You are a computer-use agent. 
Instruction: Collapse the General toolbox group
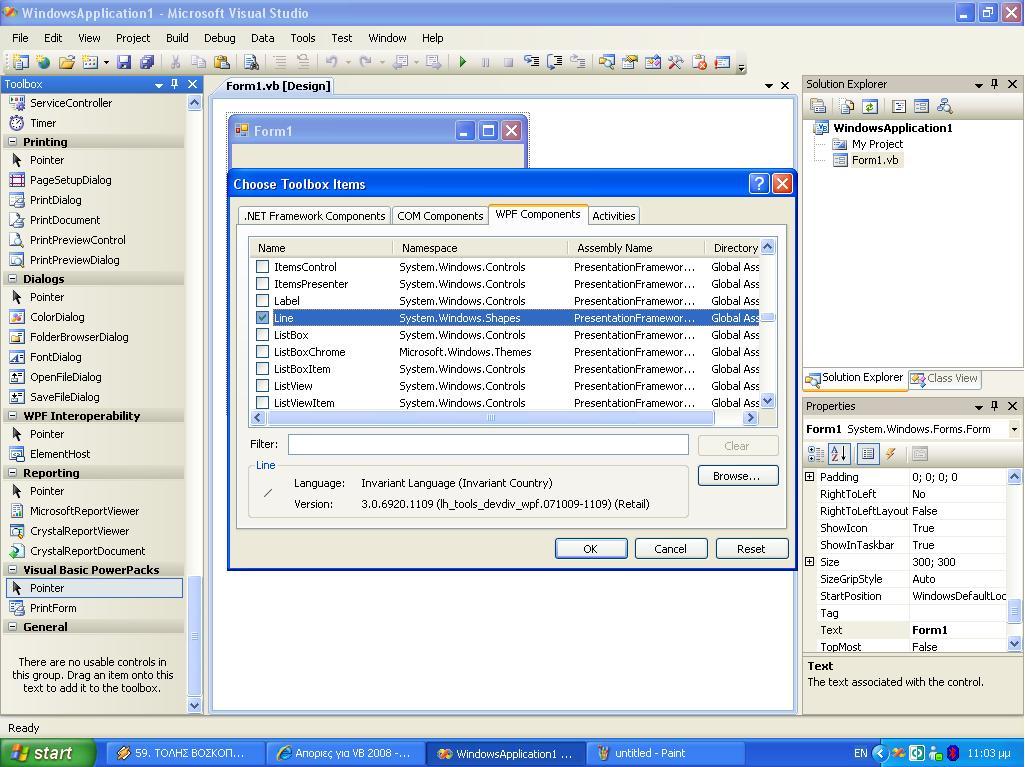pos(12,626)
